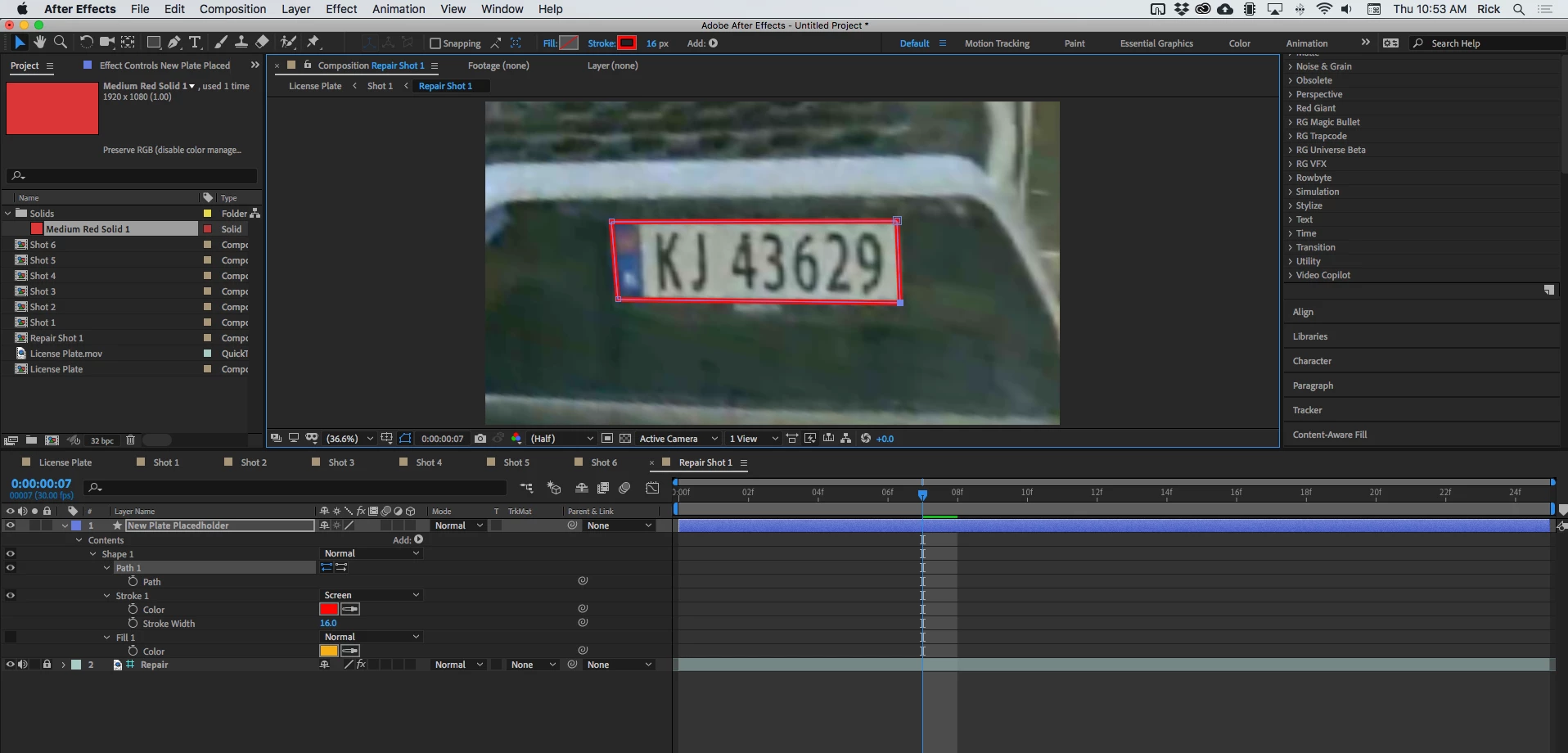Click the toolbar Stroke color swatch
Image resolution: width=1568 pixels, height=753 pixels.
[x=627, y=43]
